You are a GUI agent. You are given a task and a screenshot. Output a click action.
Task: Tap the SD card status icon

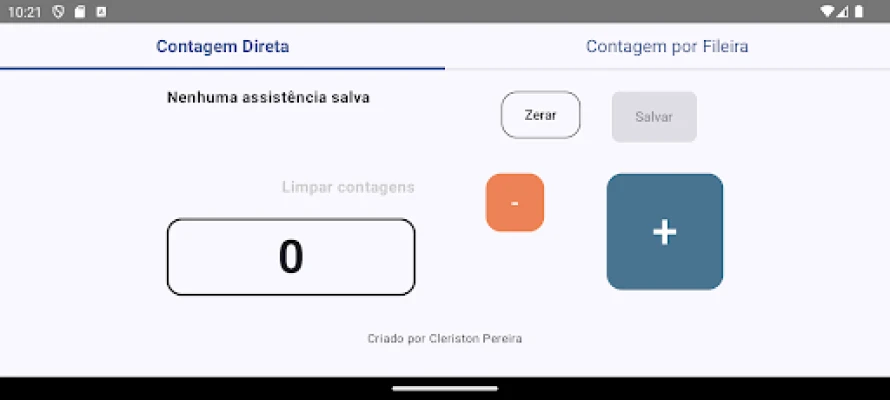[80, 12]
